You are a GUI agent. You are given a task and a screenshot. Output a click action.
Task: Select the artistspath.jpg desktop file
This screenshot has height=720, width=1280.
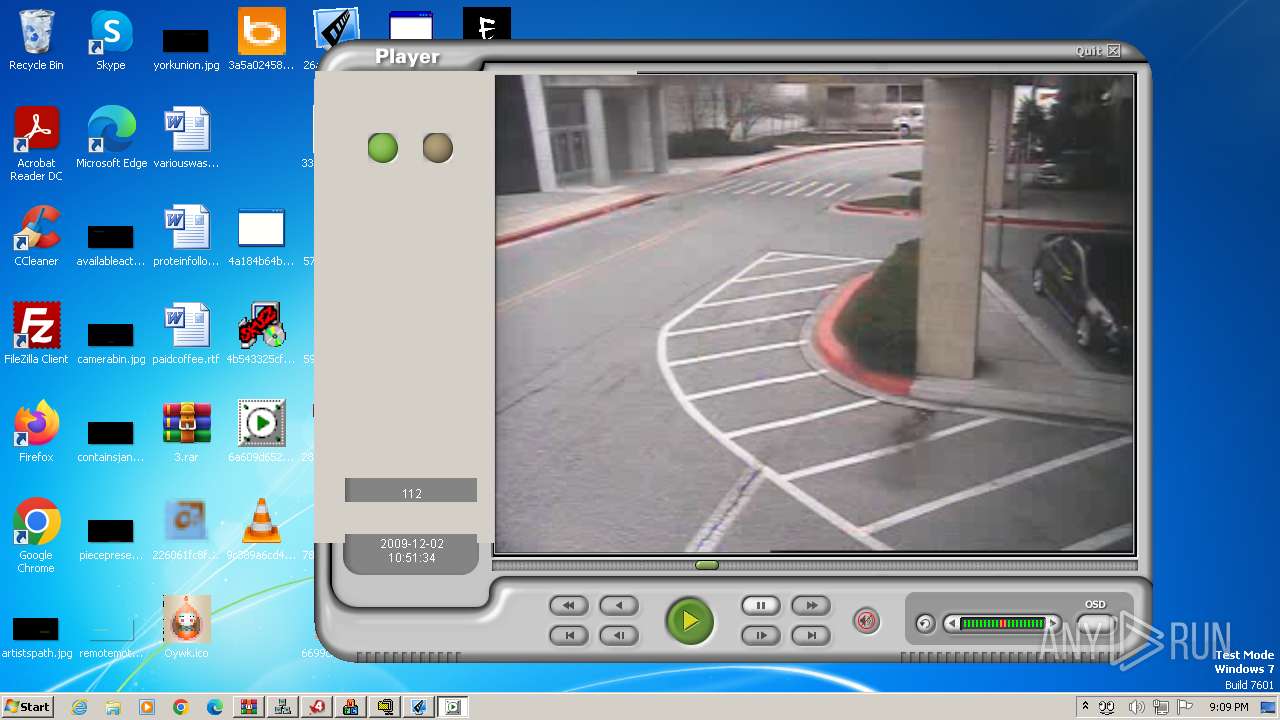[36, 636]
